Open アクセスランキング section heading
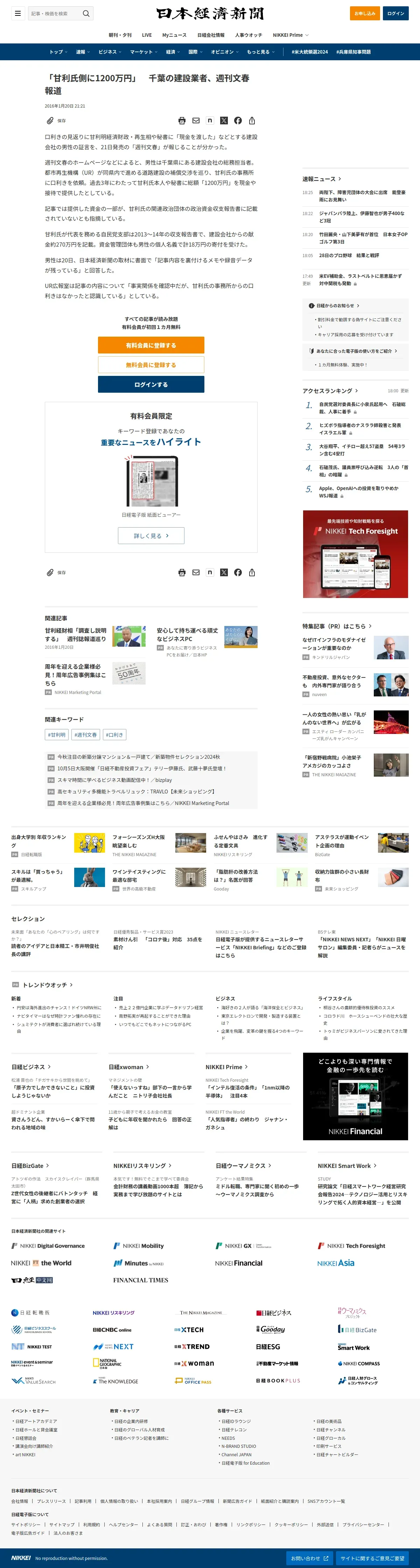The image size is (420, 1568). (330, 391)
